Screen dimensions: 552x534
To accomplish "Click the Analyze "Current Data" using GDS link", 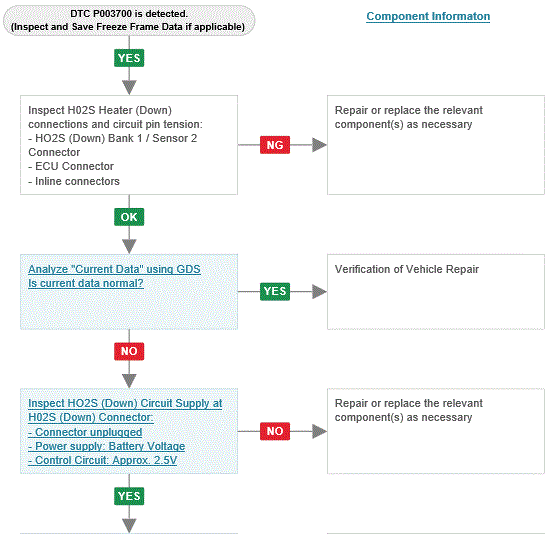I will click(x=114, y=269).
